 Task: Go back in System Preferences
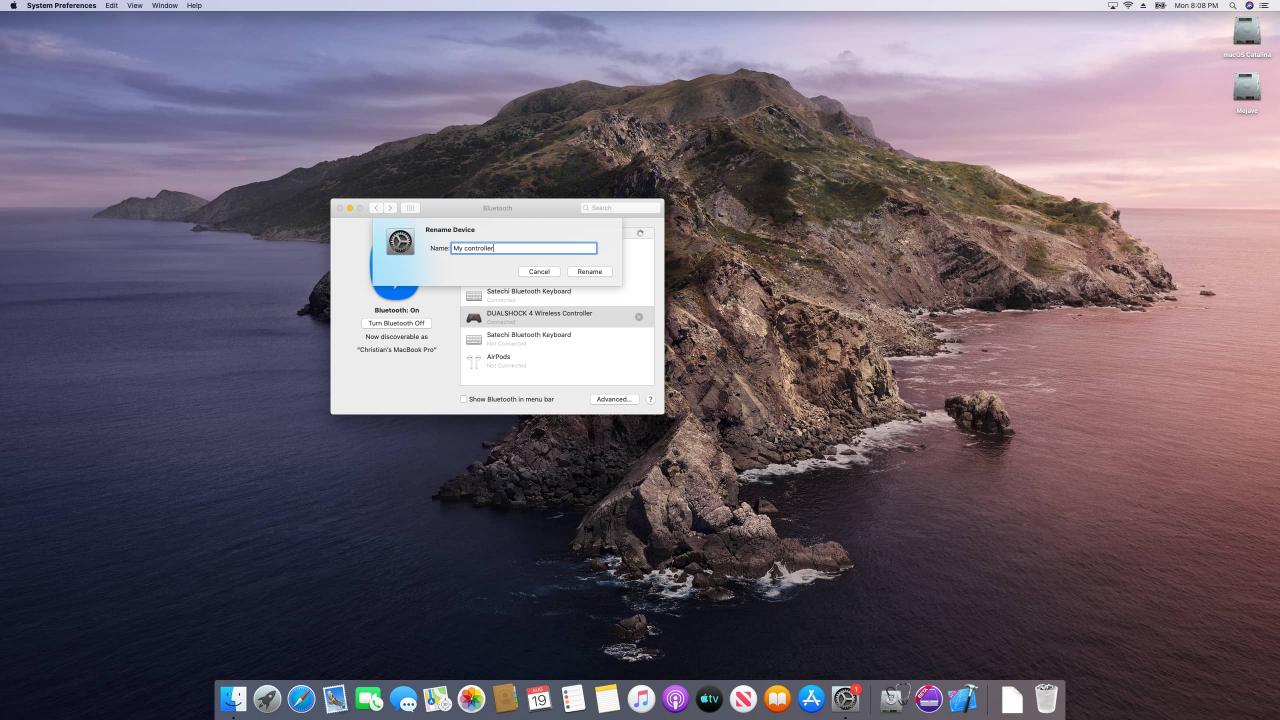click(x=376, y=208)
